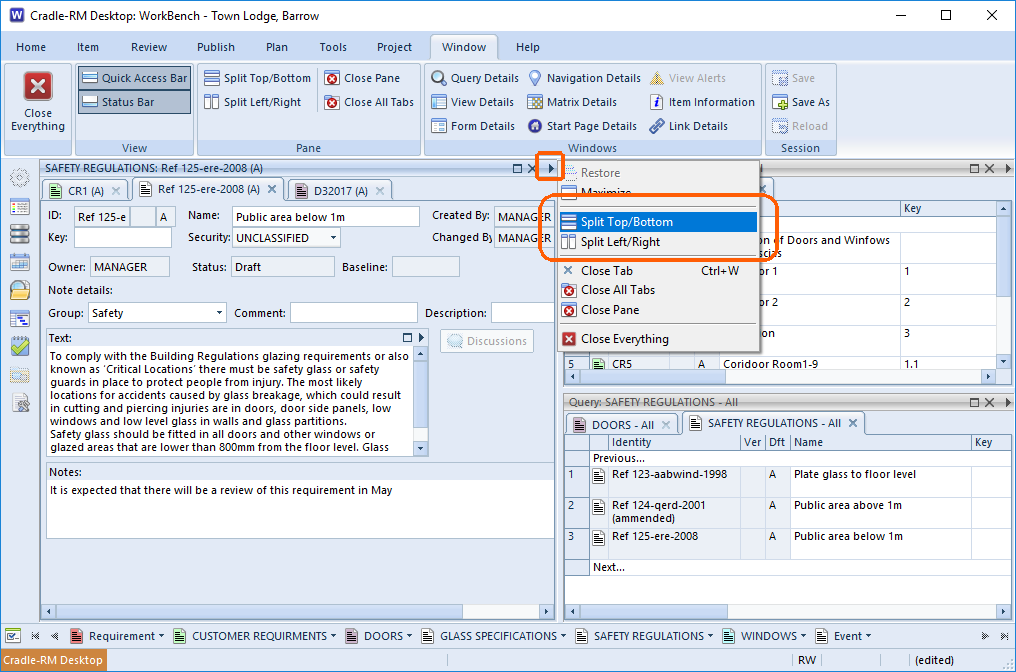Click the Discussions button

pyautogui.click(x=487, y=342)
